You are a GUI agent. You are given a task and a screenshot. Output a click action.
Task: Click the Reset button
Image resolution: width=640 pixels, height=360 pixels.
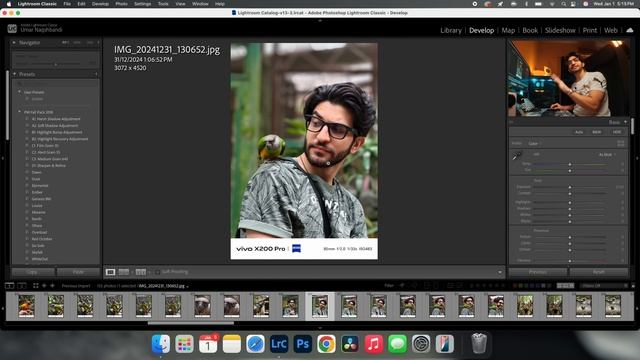click(599, 272)
